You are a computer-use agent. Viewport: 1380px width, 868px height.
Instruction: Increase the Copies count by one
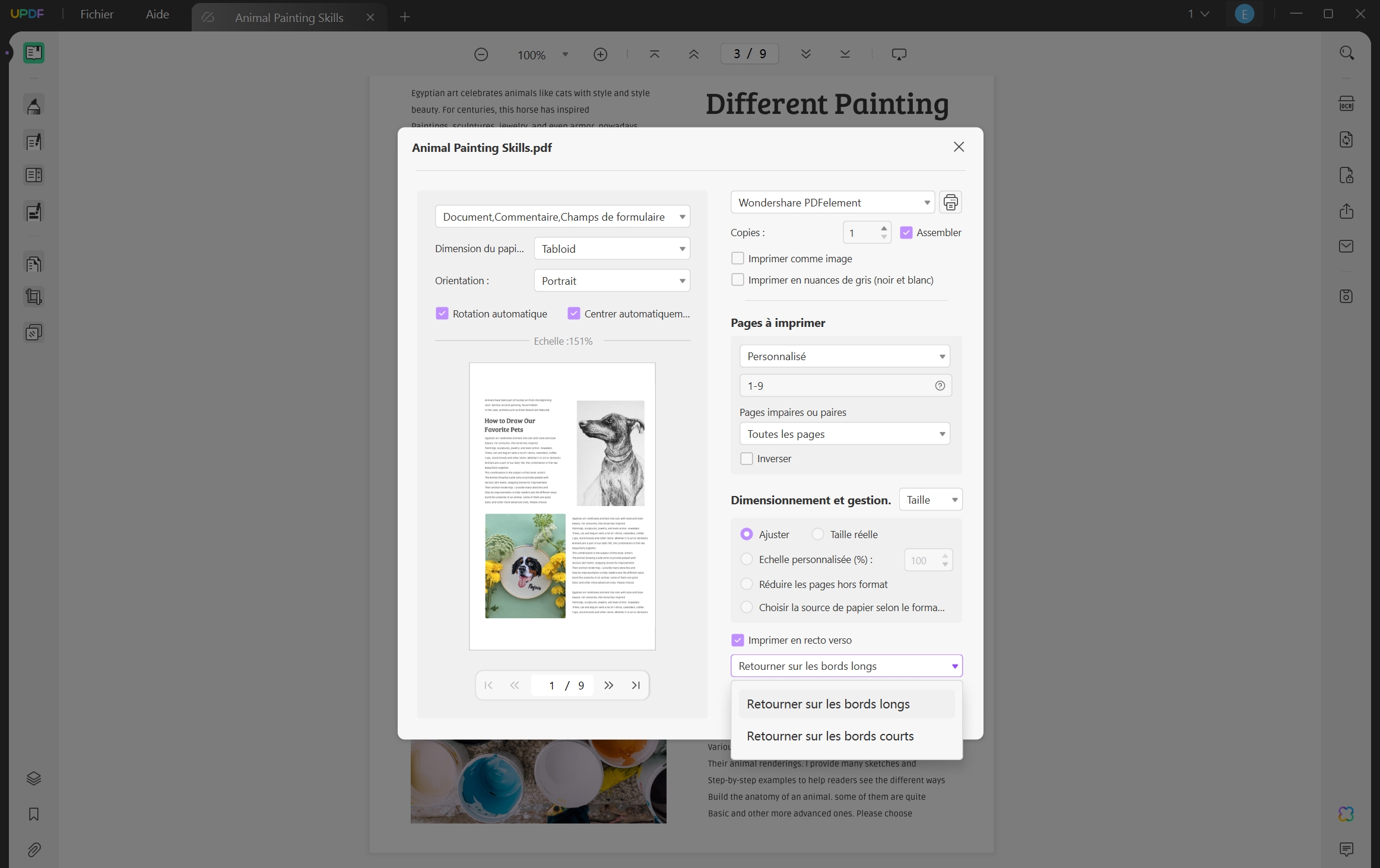click(x=884, y=228)
